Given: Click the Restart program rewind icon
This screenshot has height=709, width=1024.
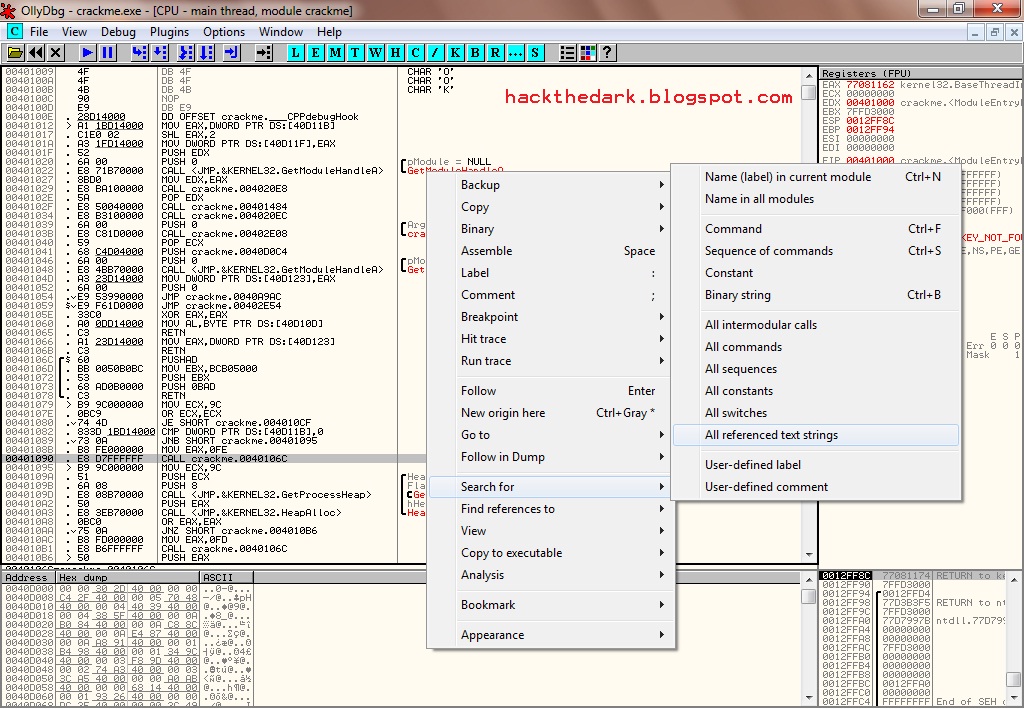Looking at the screenshot, I should [36, 53].
